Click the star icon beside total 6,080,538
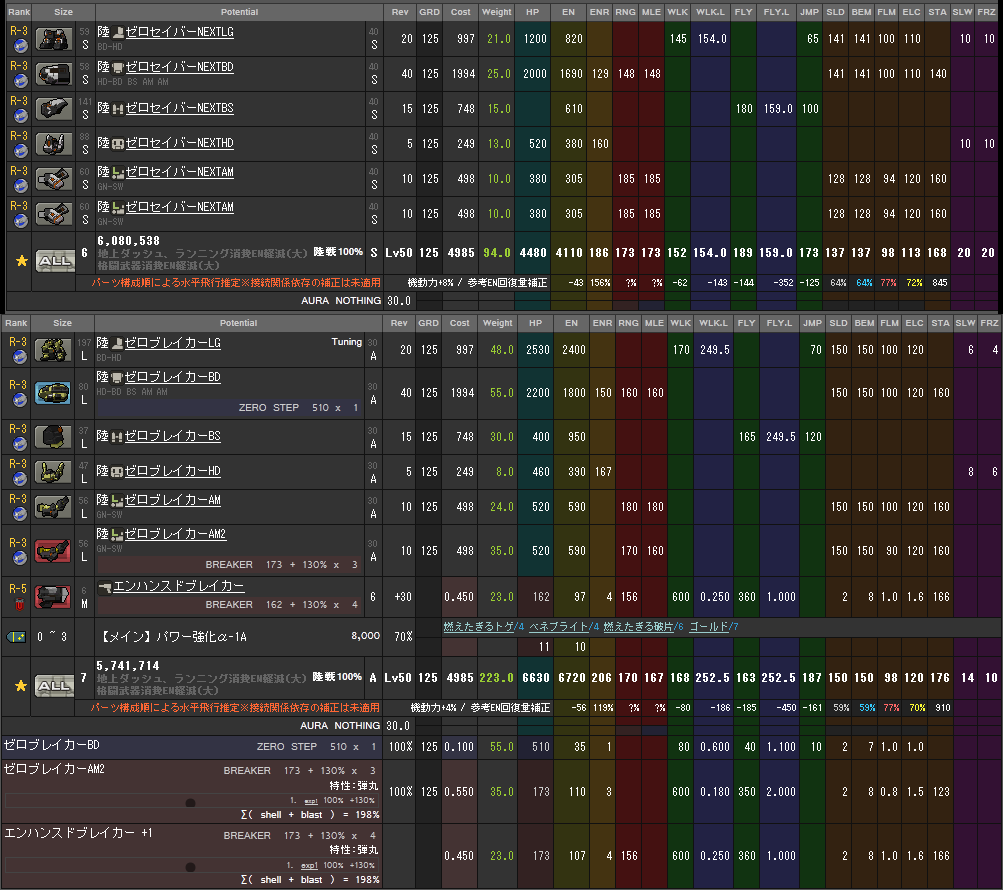 (22, 261)
